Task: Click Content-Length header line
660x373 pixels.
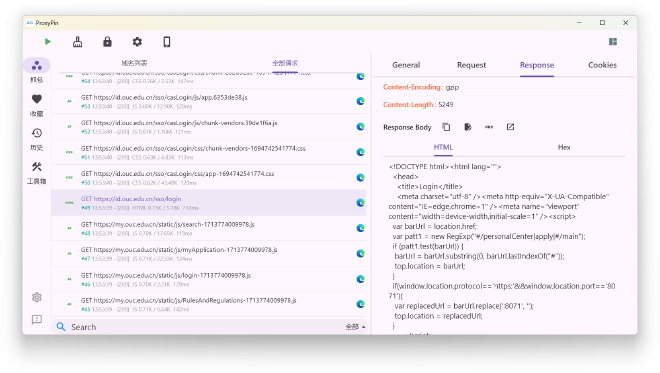Action: click(418, 104)
